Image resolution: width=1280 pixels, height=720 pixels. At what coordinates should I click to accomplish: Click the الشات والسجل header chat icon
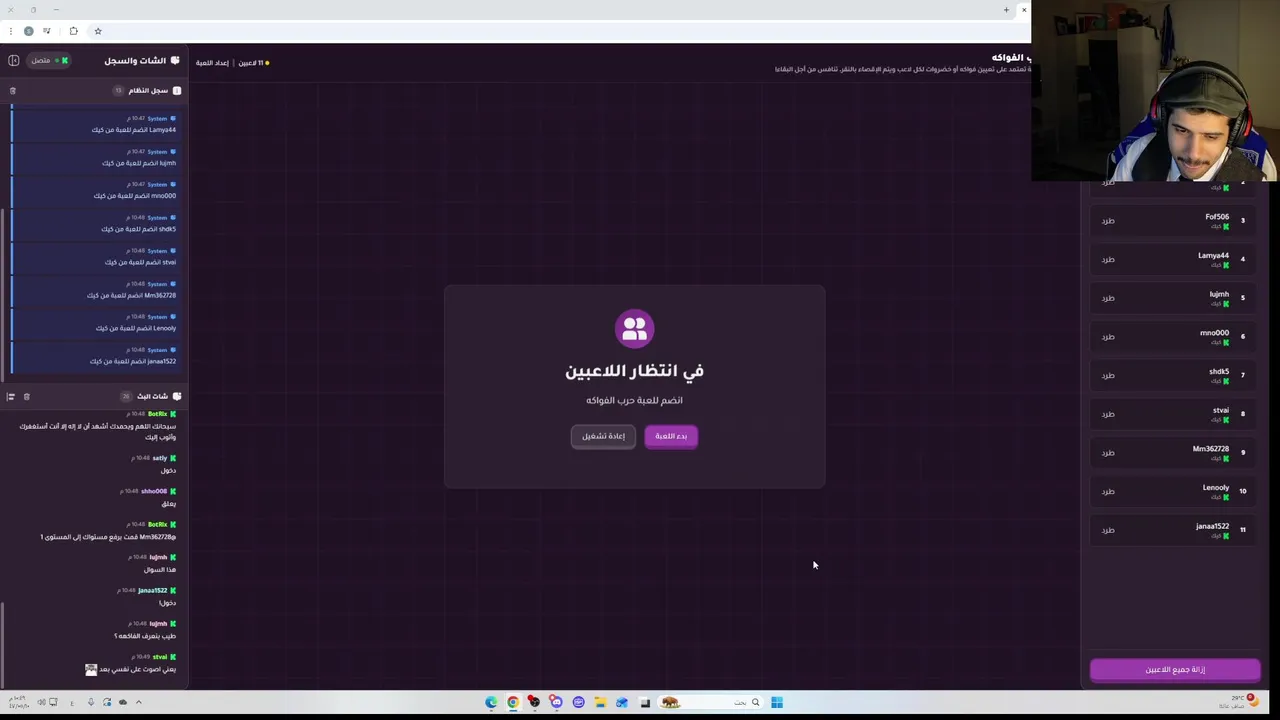(x=175, y=61)
